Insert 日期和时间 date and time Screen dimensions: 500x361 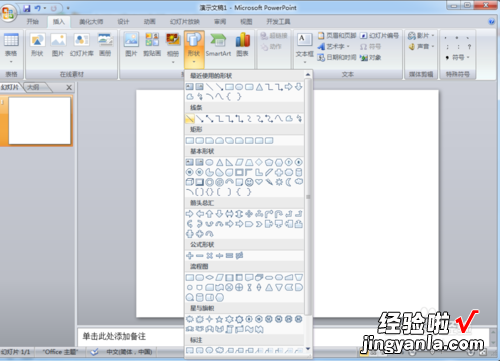click(337, 57)
